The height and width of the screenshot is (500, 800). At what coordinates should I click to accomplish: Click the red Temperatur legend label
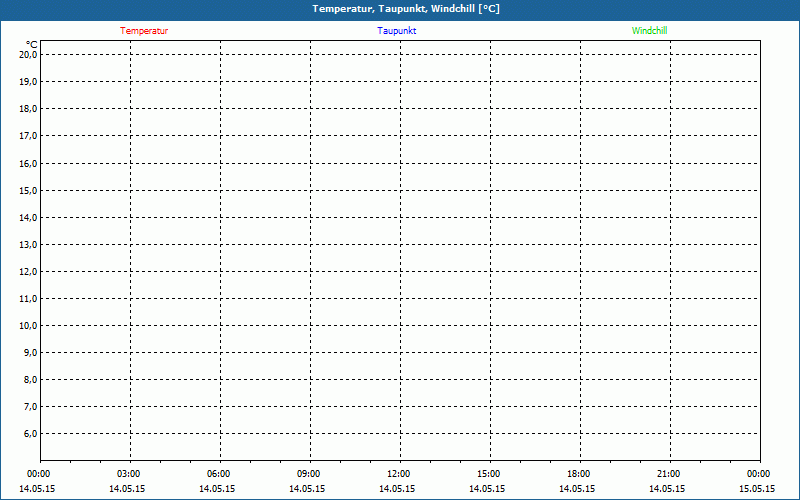[144, 31]
